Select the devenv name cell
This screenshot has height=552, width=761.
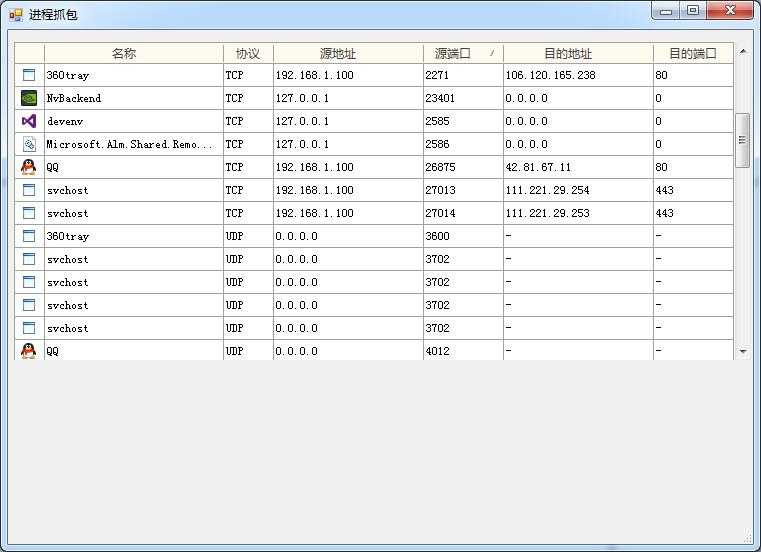[133, 121]
